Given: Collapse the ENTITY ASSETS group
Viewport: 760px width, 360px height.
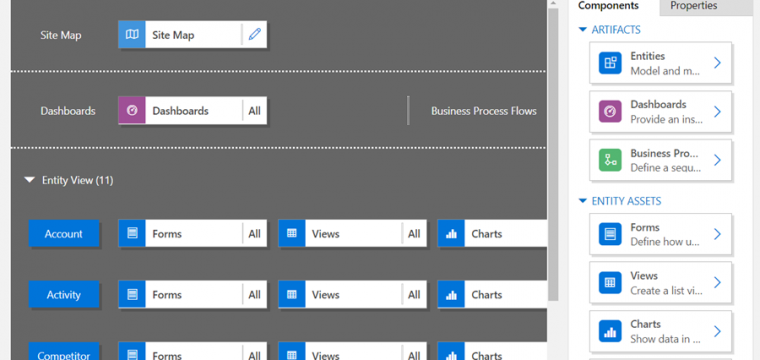Looking at the screenshot, I should click(x=583, y=201).
